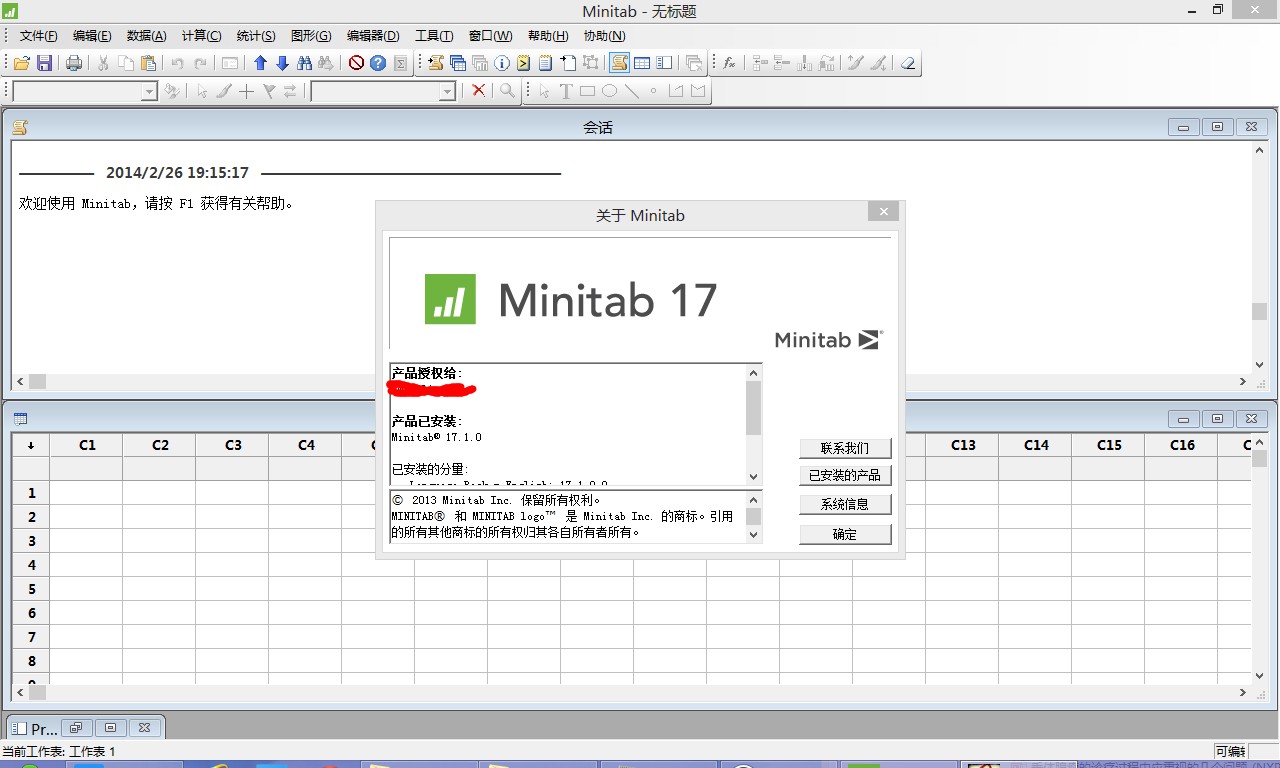Click the 联系我们 button
The image size is (1280, 768).
pos(845,448)
